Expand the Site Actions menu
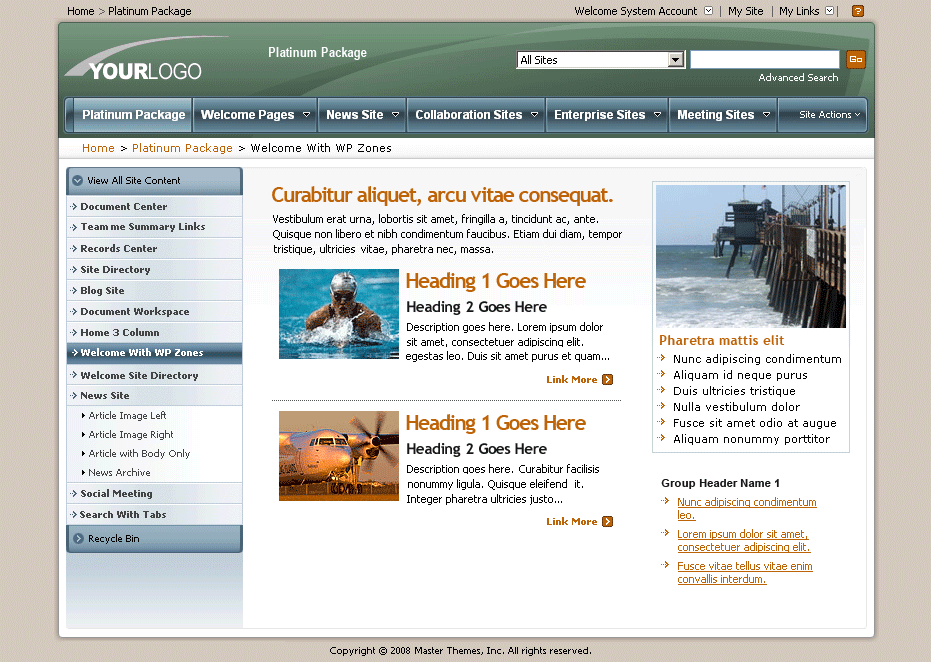Image resolution: width=931 pixels, height=662 pixels. (822, 115)
